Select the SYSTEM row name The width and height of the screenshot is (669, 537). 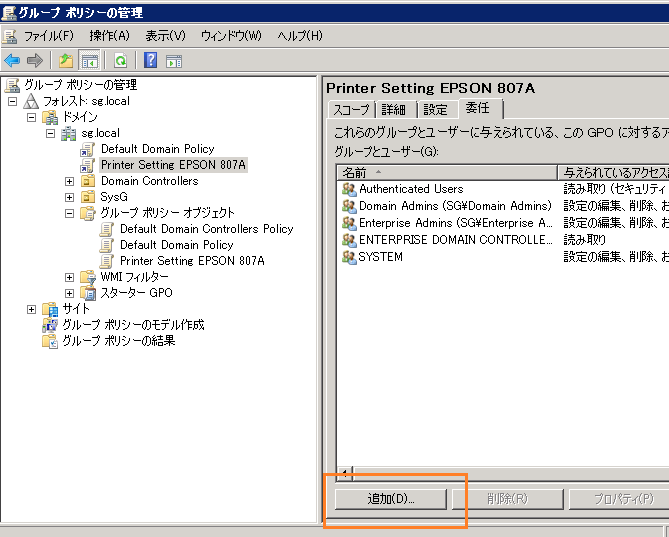(x=381, y=257)
